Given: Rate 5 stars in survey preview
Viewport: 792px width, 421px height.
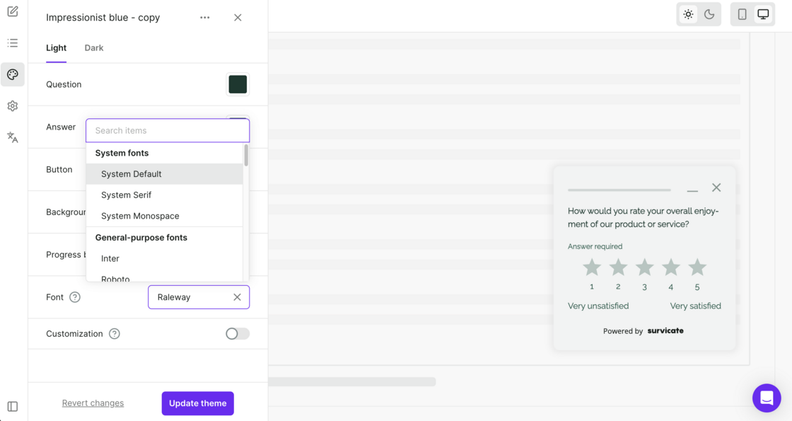Looking at the screenshot, I should click(697, 267).
